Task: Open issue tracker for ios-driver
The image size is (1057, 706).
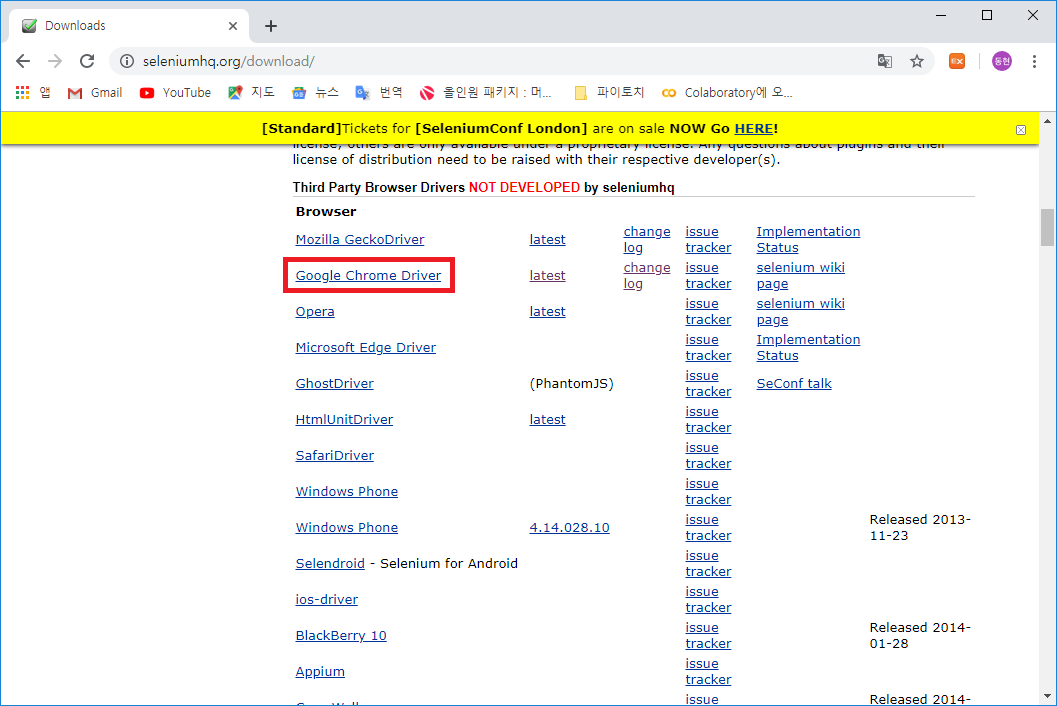Action: tap(708, 599)
